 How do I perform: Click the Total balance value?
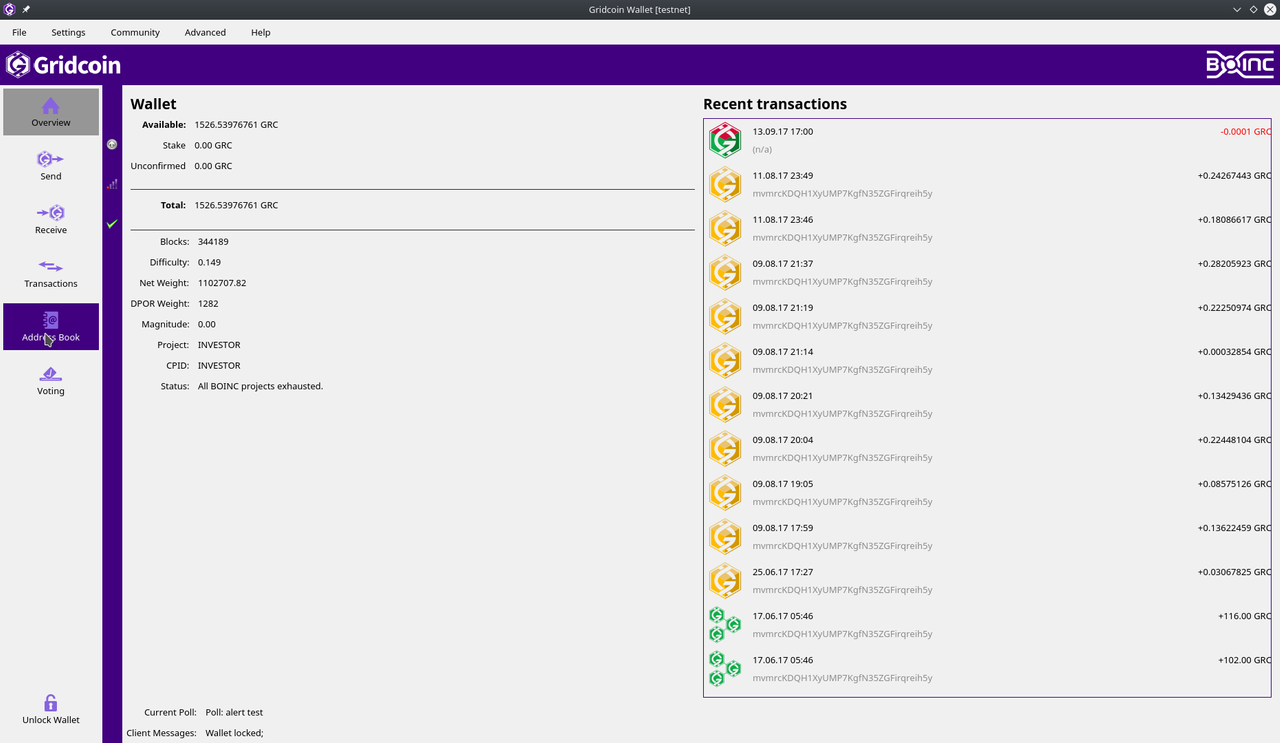pos(236,205)
